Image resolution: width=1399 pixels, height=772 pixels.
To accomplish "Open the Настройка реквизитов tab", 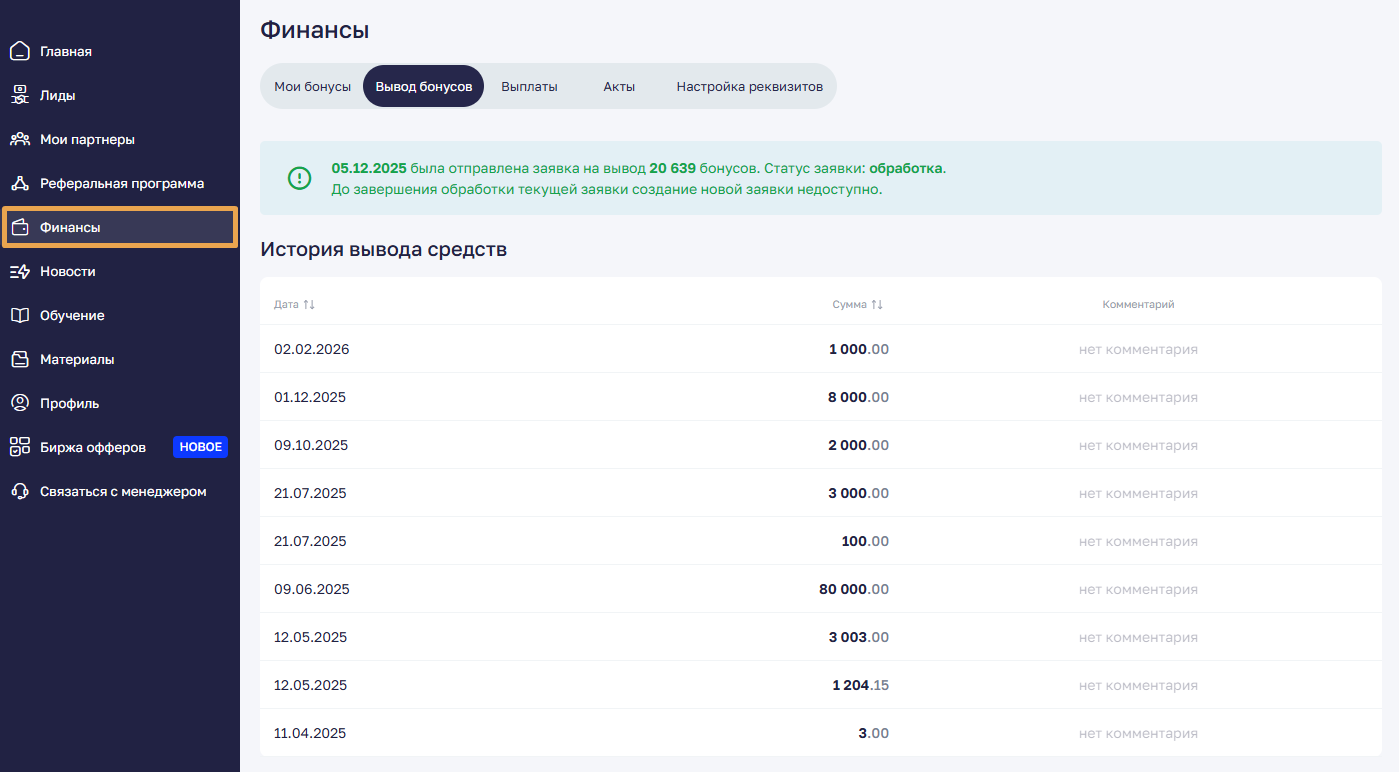I will point(749,87).
